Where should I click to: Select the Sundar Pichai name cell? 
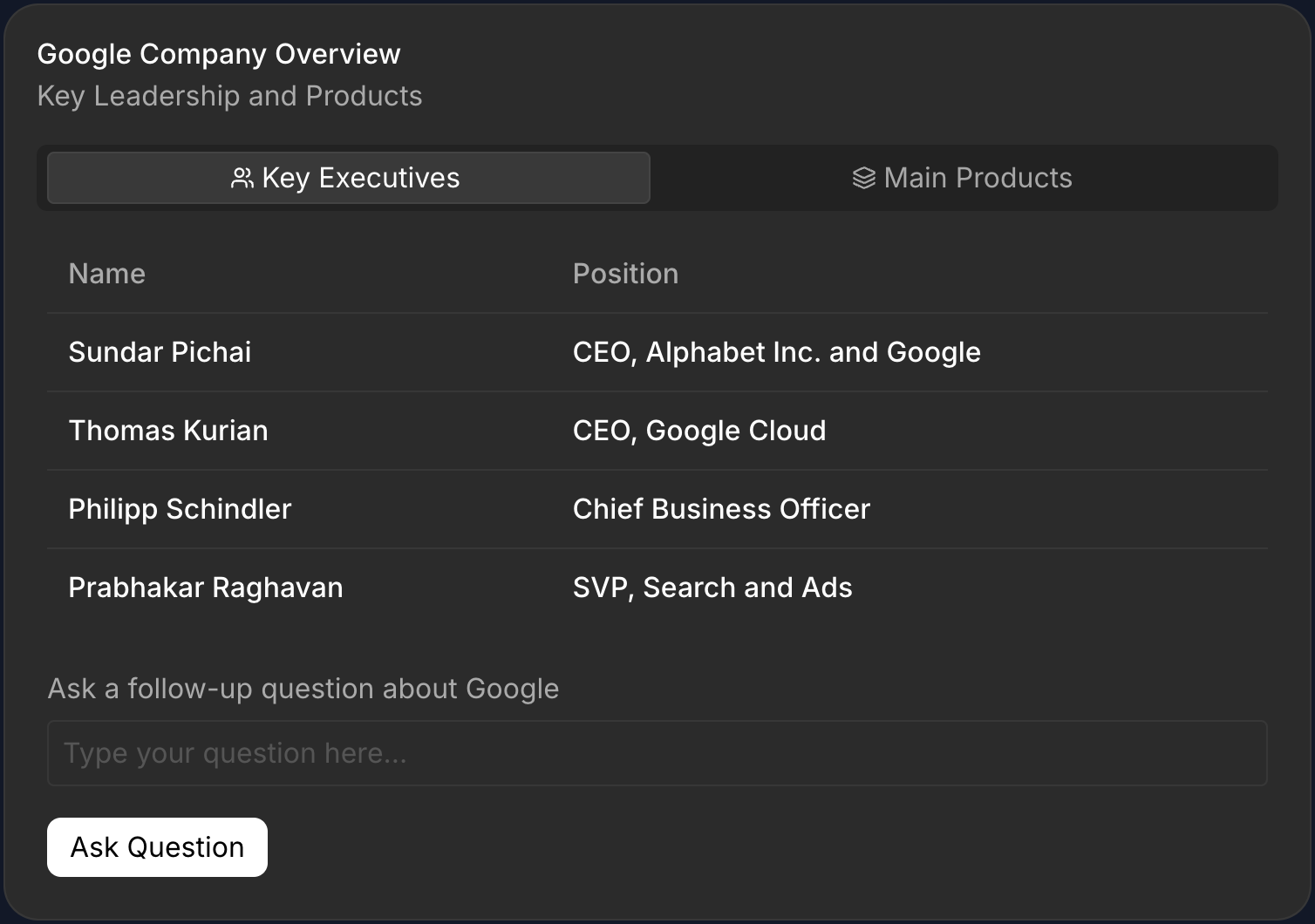pyautogui.click(x=160, y=352)
